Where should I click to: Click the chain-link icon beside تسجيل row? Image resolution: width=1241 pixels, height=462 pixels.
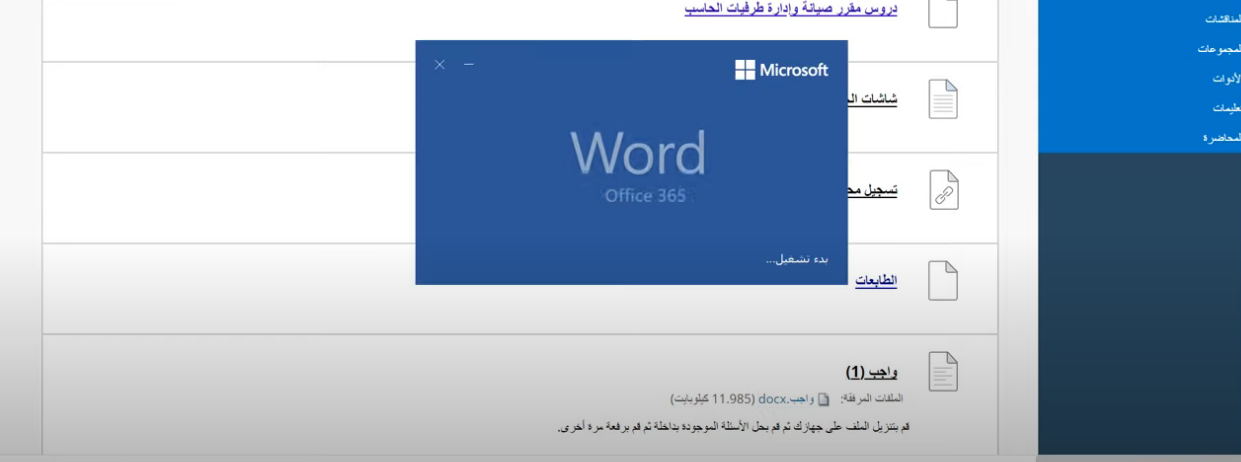pyautogui.click(x=943, y=190)
